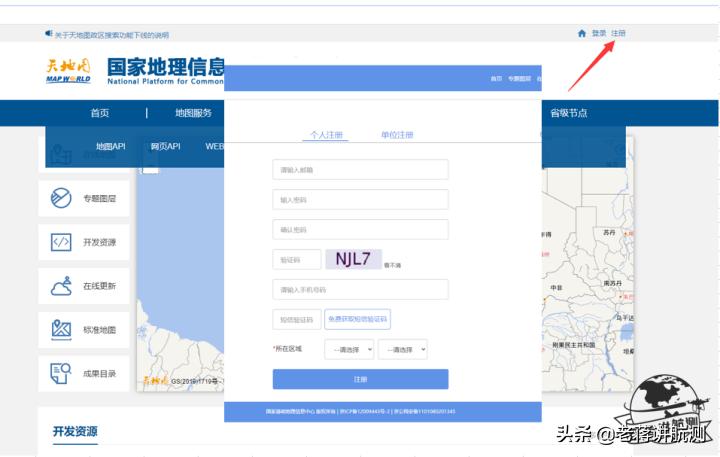The width and height of the screenshot is (720, 457).
Task: Click the 开发资源 section heading
Action: [75, 431]
